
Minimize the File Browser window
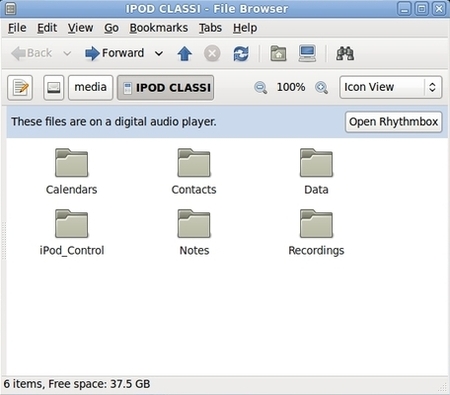[x=404, y=9]
